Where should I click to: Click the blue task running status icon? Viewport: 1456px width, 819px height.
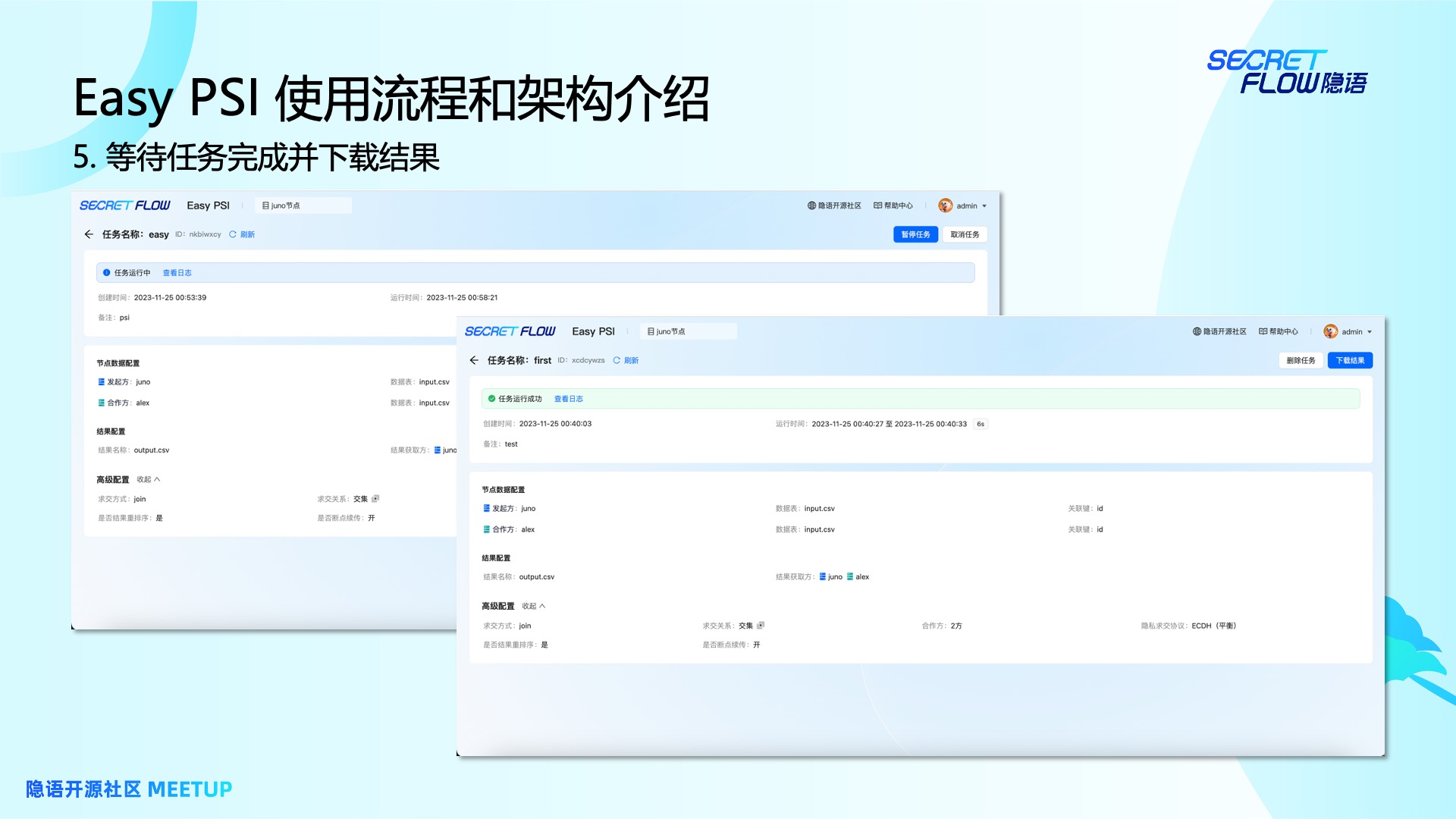[106, 273]
